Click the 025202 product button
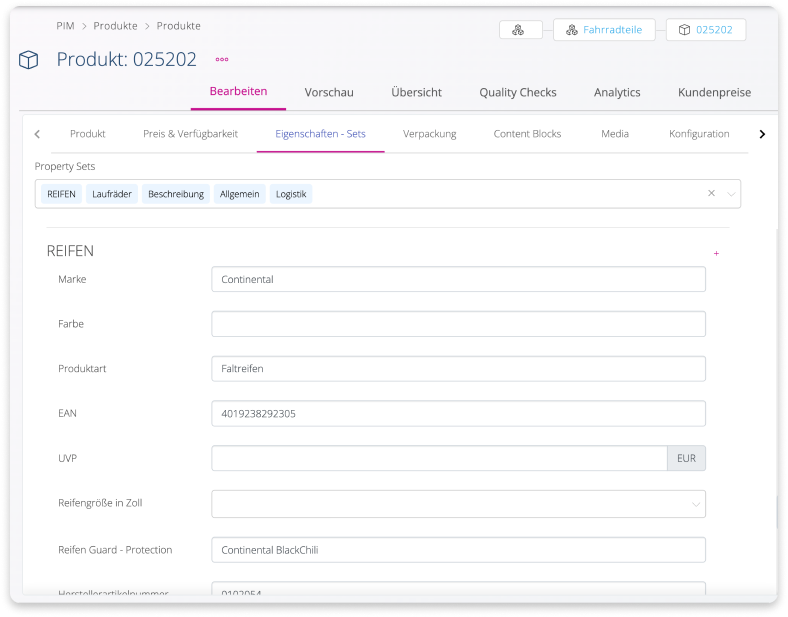Viewport: 788px width, 617px height. 705,30
